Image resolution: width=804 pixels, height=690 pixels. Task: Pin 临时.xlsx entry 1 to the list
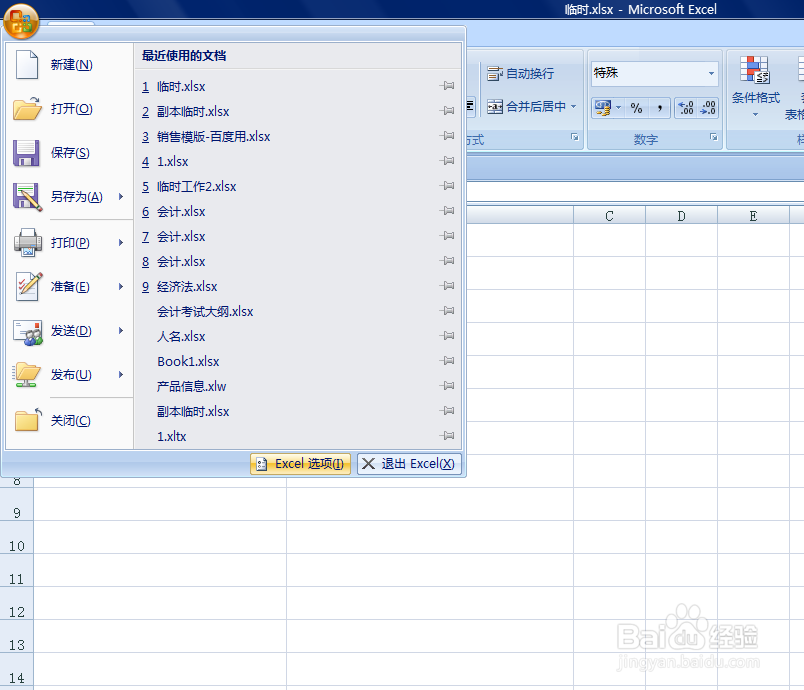(x=447, y=86)
